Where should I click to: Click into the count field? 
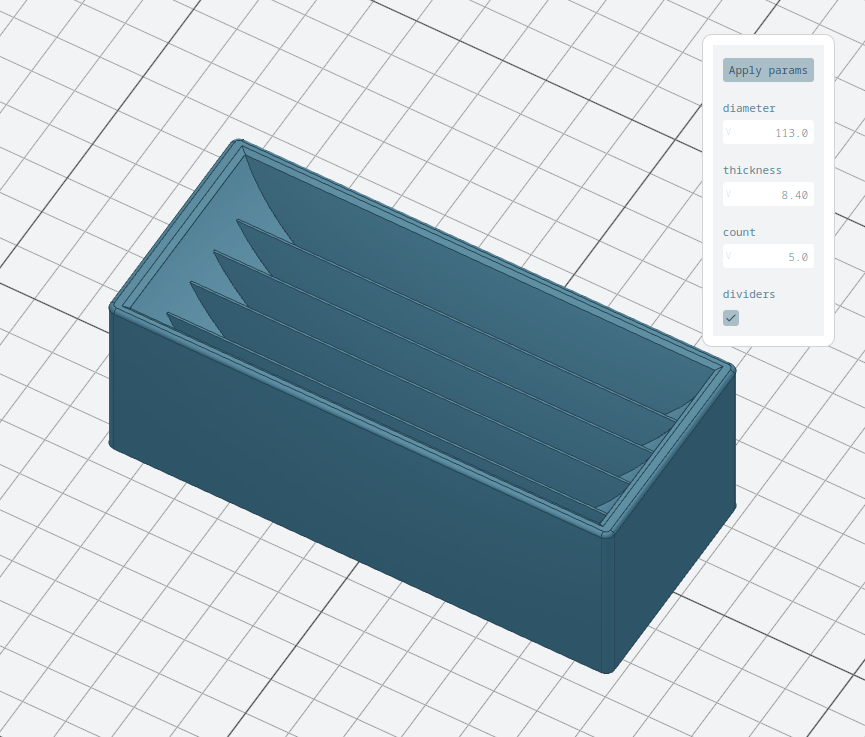(x=775, y=256)
